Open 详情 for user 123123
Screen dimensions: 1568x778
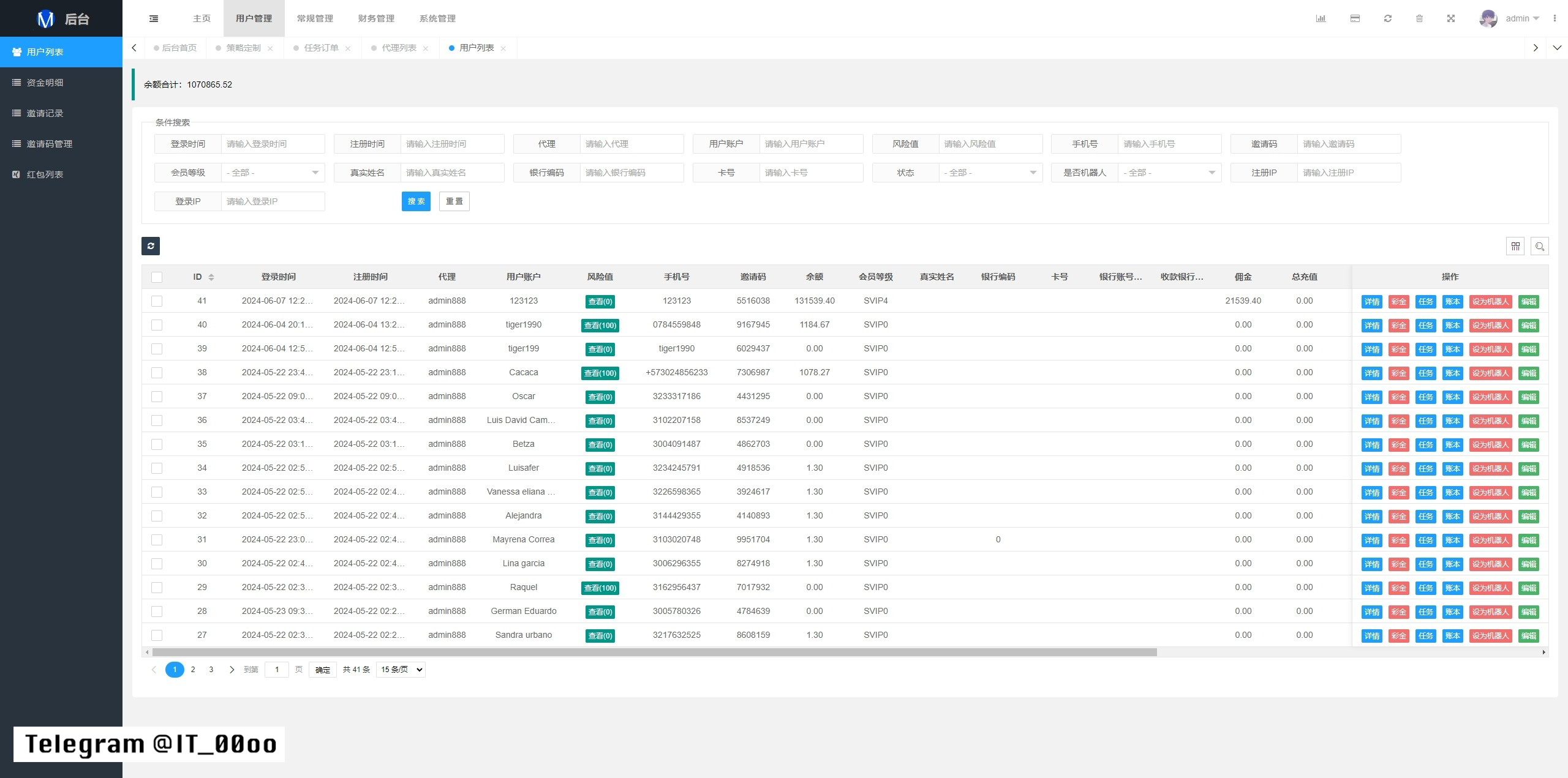pos(1372,302)
